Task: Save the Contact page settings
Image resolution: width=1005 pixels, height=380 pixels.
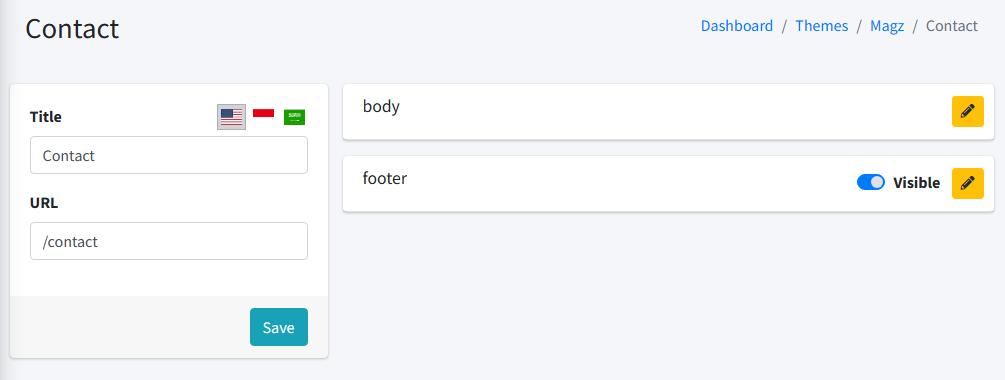Action: (279, 327)
